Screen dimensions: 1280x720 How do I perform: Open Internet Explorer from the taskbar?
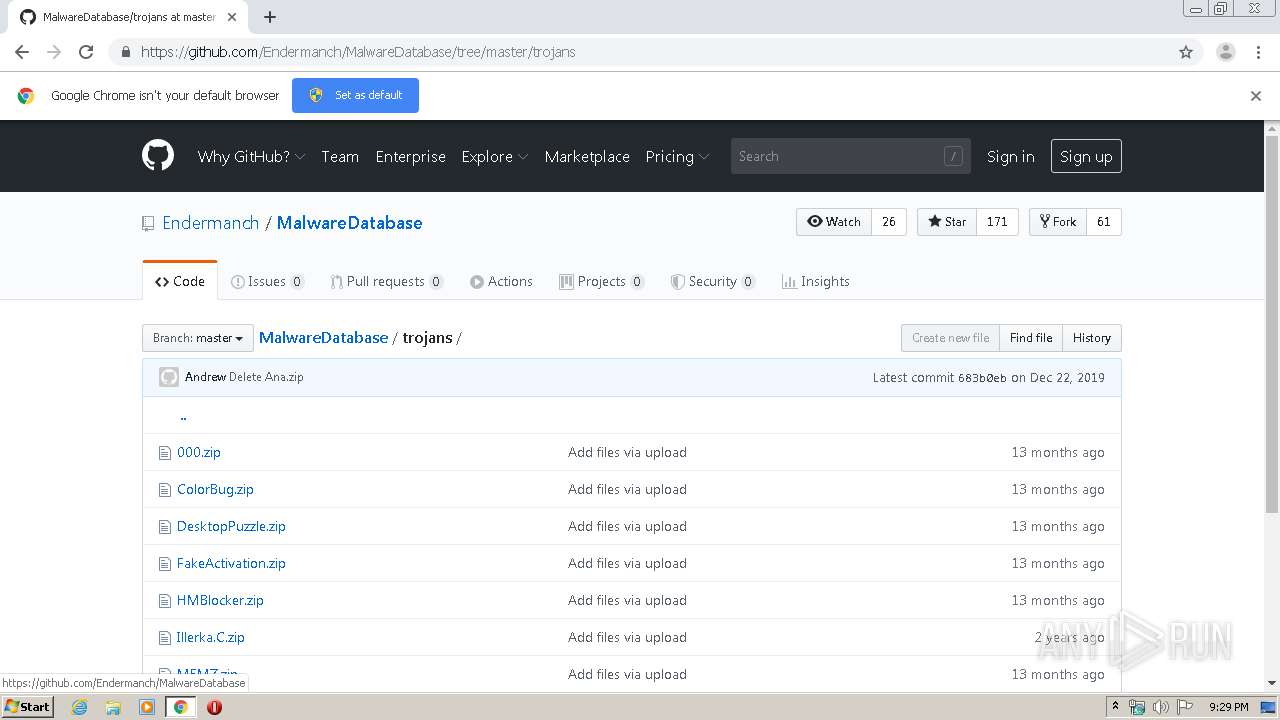pos(80,707)
